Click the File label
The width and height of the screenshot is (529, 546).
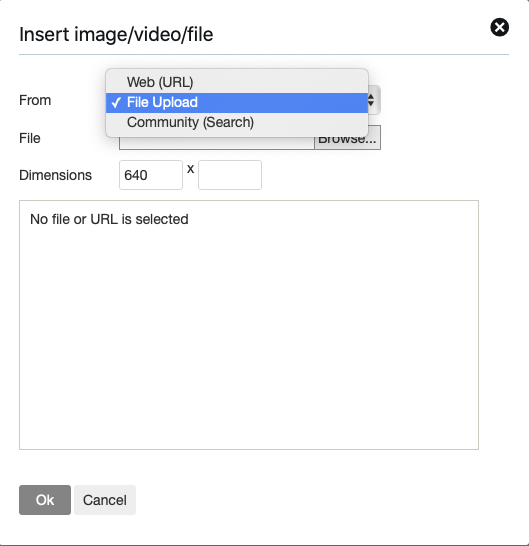coord(30,138)
